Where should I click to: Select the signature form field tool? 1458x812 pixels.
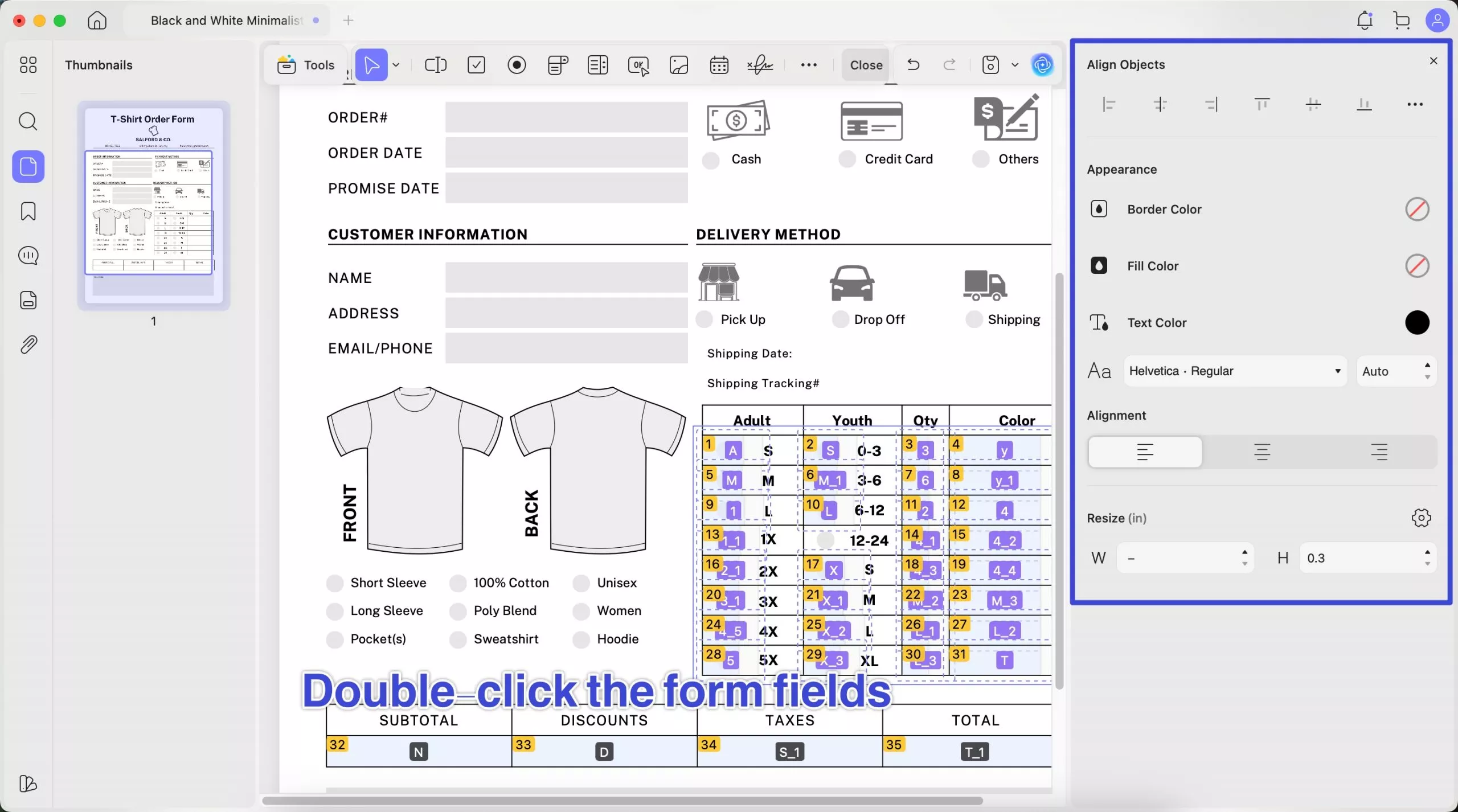pyautogui.click(x=760, y=64)
